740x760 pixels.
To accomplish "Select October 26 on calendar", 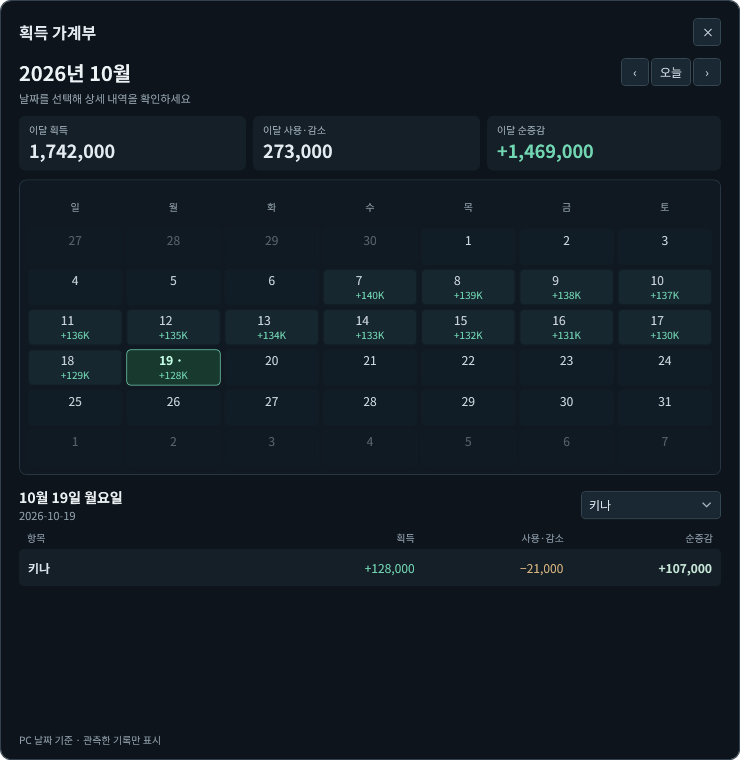I will point(173,408).
